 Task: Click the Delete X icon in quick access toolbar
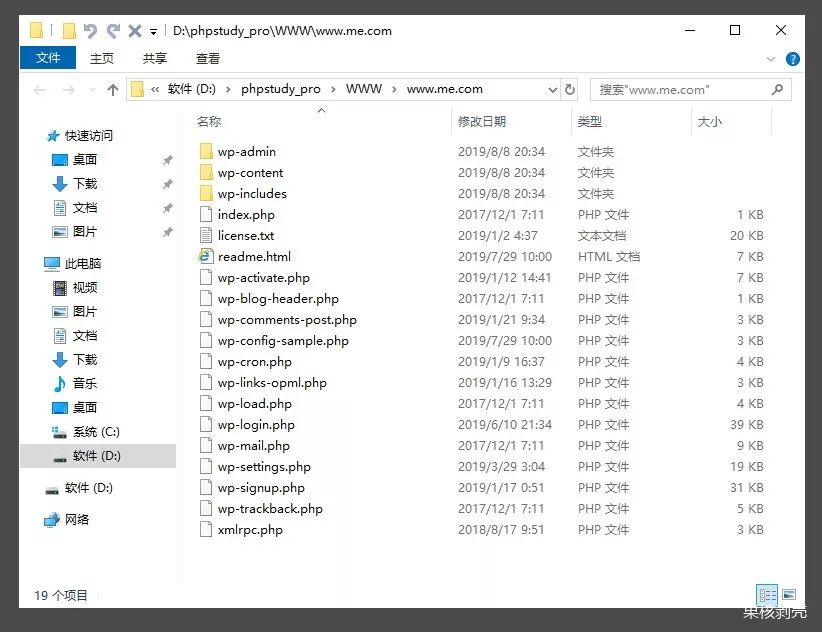[x=135, y=31]
